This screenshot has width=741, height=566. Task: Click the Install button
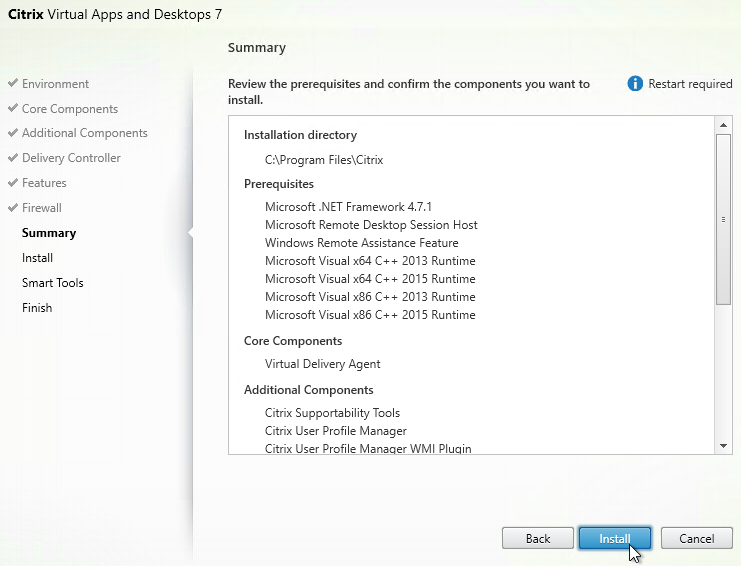(x=614, y=538)
